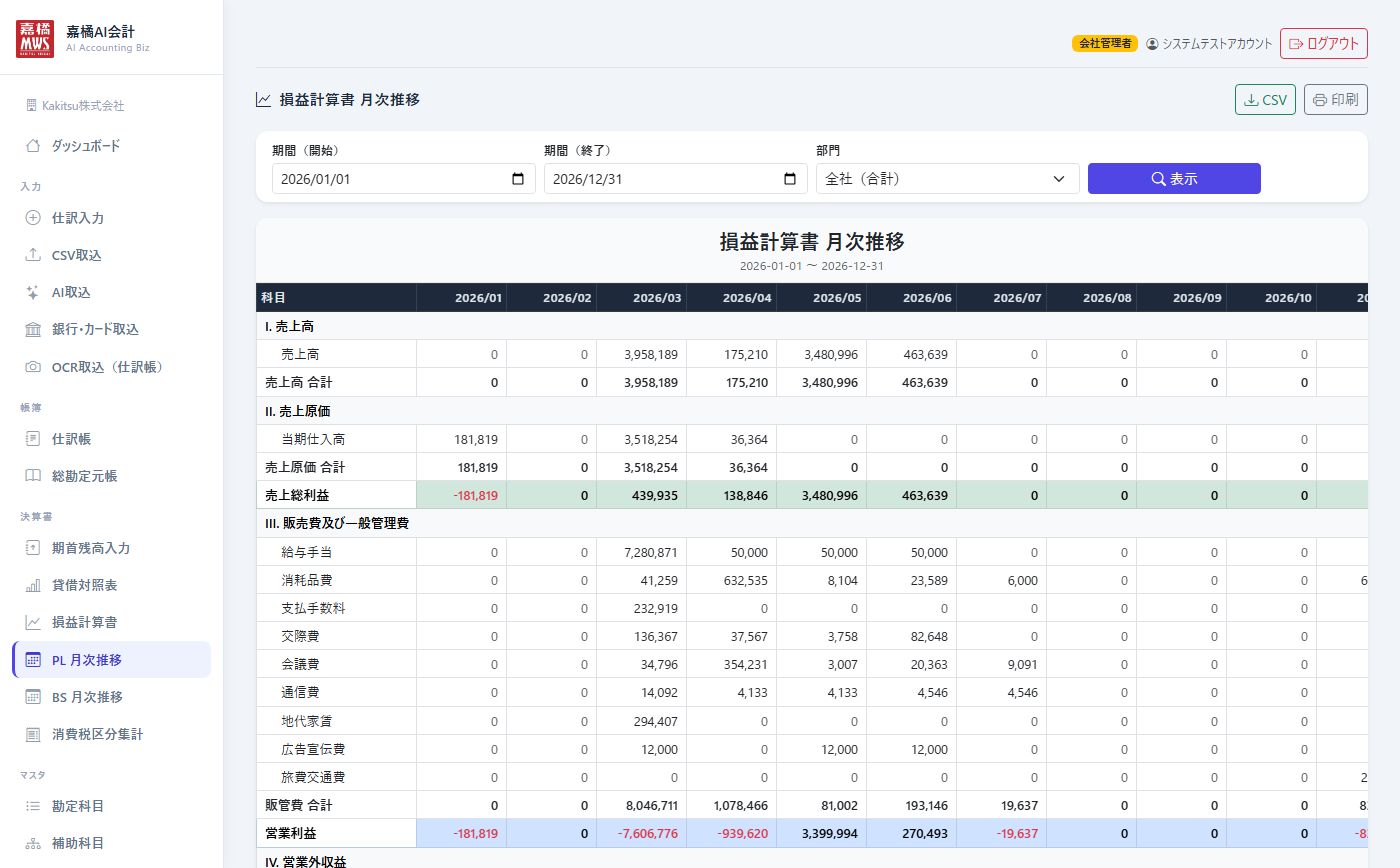1400x868 pixels.
Task: Go to 勘定科目 master page
Action: tap(112, 806)
